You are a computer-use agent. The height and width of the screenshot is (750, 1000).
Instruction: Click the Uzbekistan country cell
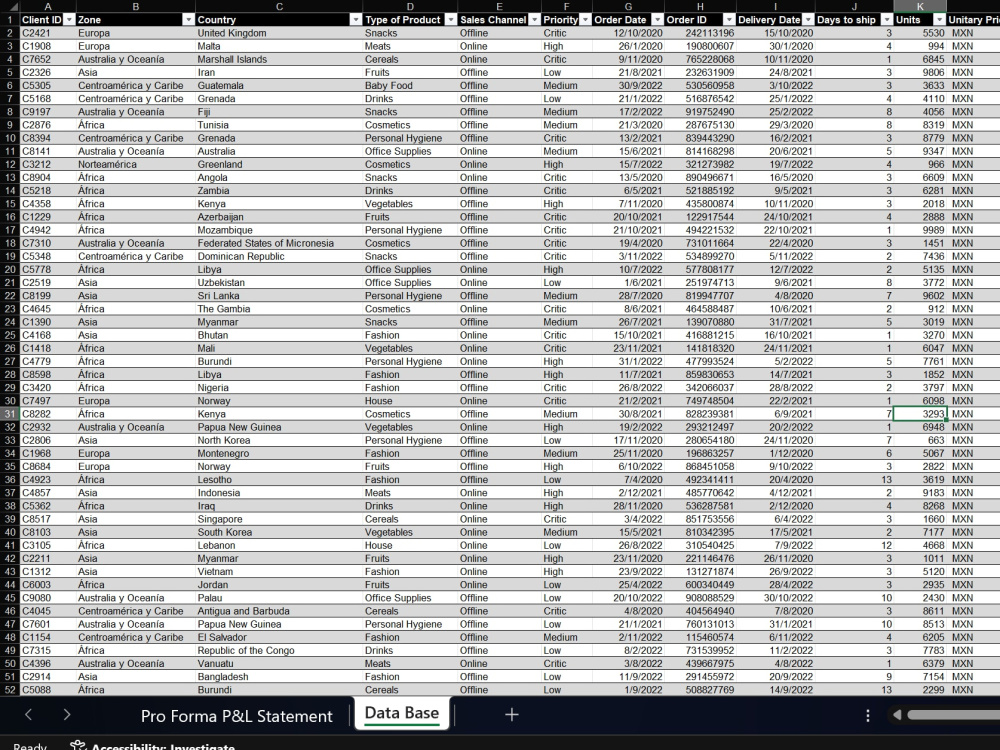coord(279,283)
